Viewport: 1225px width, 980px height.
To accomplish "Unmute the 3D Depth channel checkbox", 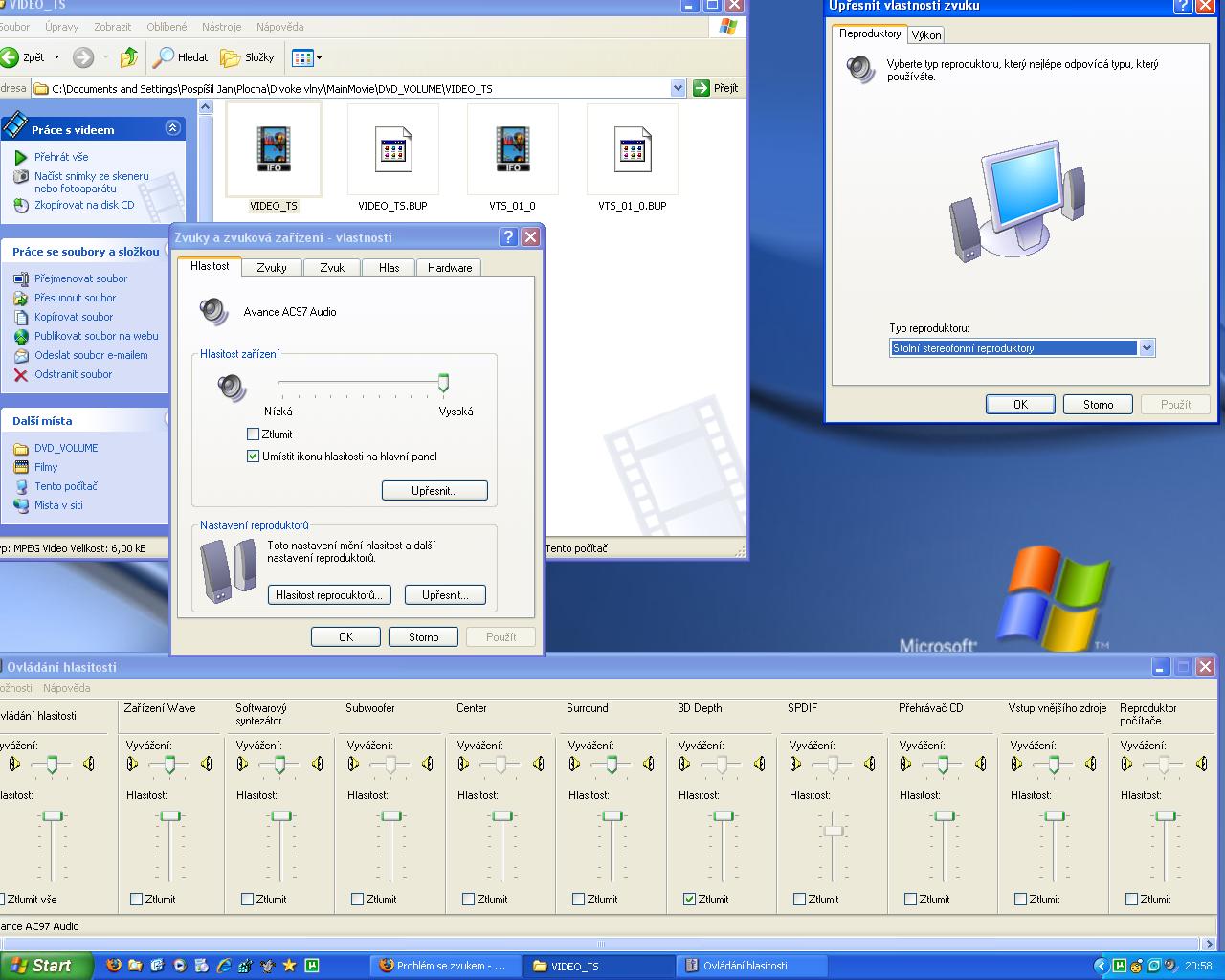I will click(x=690, y=900).
